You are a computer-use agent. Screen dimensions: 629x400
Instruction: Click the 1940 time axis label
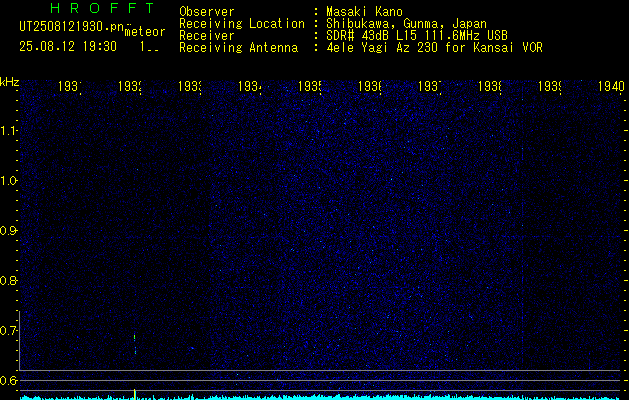tap(611, 86)
